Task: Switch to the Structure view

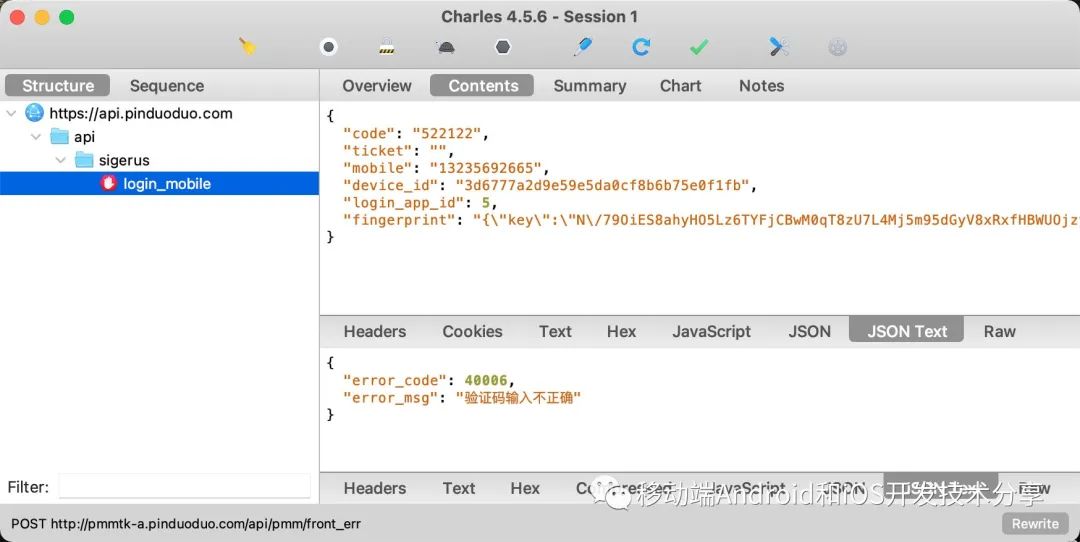Action: (x=58, y=85)
